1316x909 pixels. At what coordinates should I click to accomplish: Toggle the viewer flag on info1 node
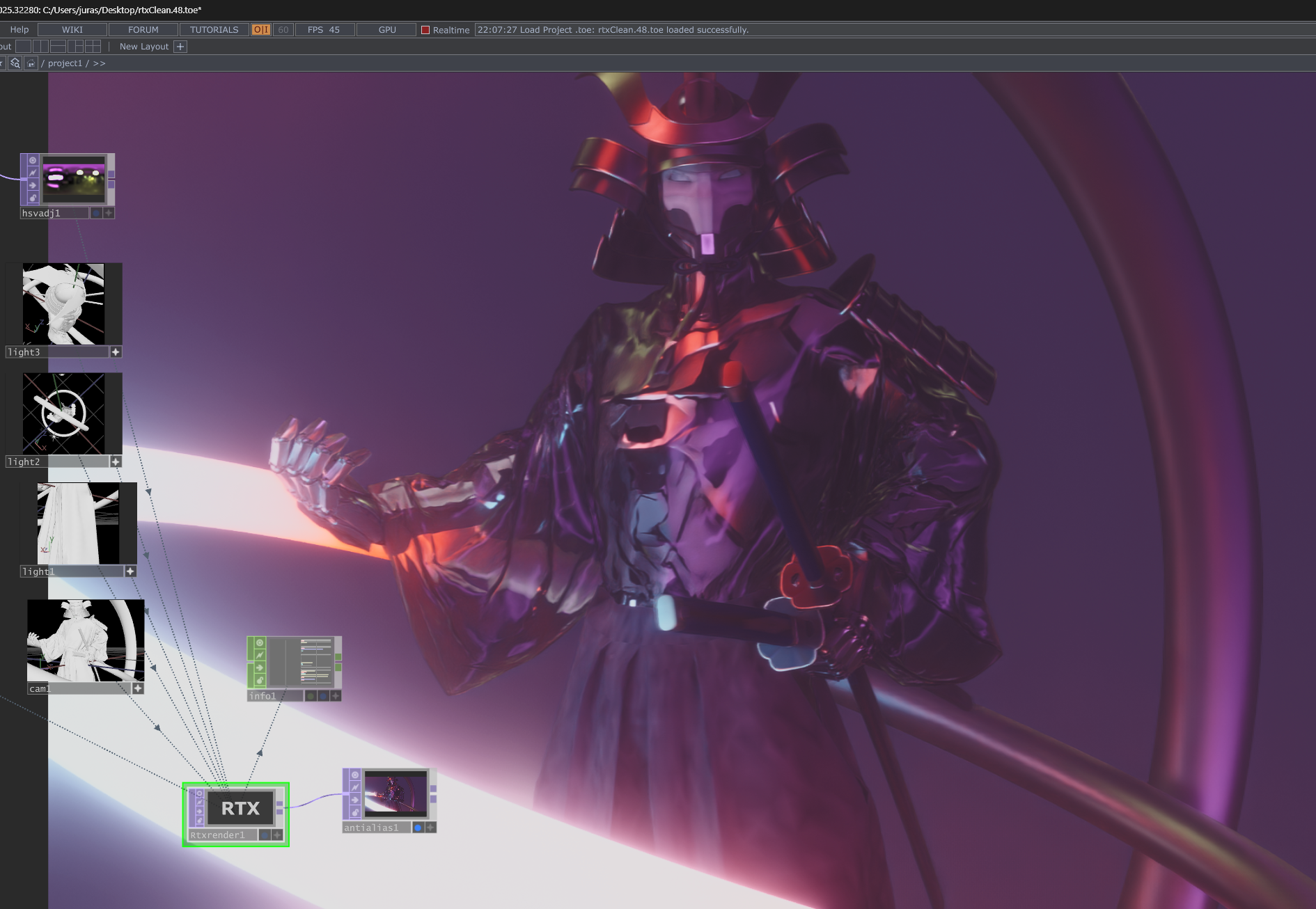click(x=260, y=642)
